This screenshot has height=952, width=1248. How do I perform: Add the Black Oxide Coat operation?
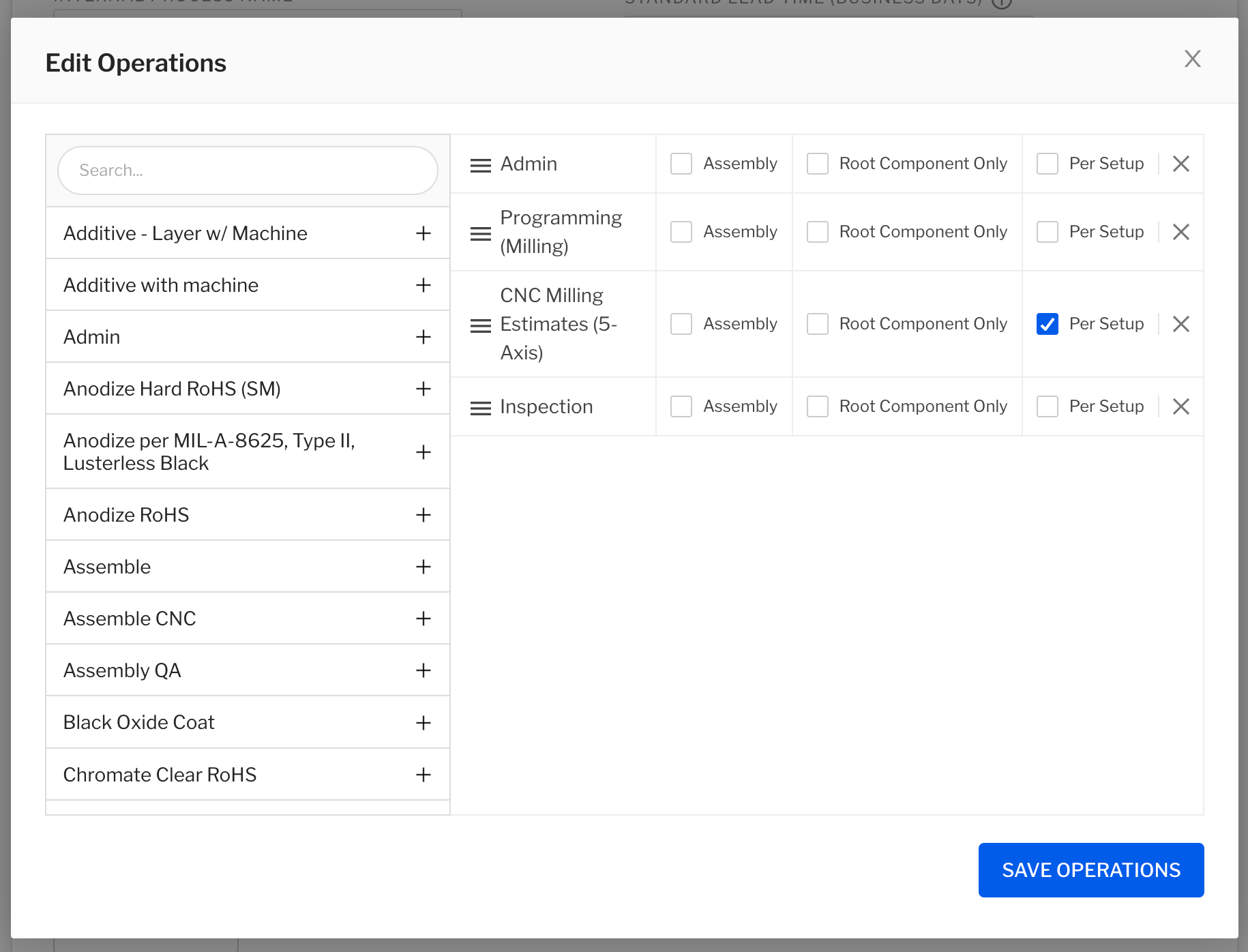(424, 722)
